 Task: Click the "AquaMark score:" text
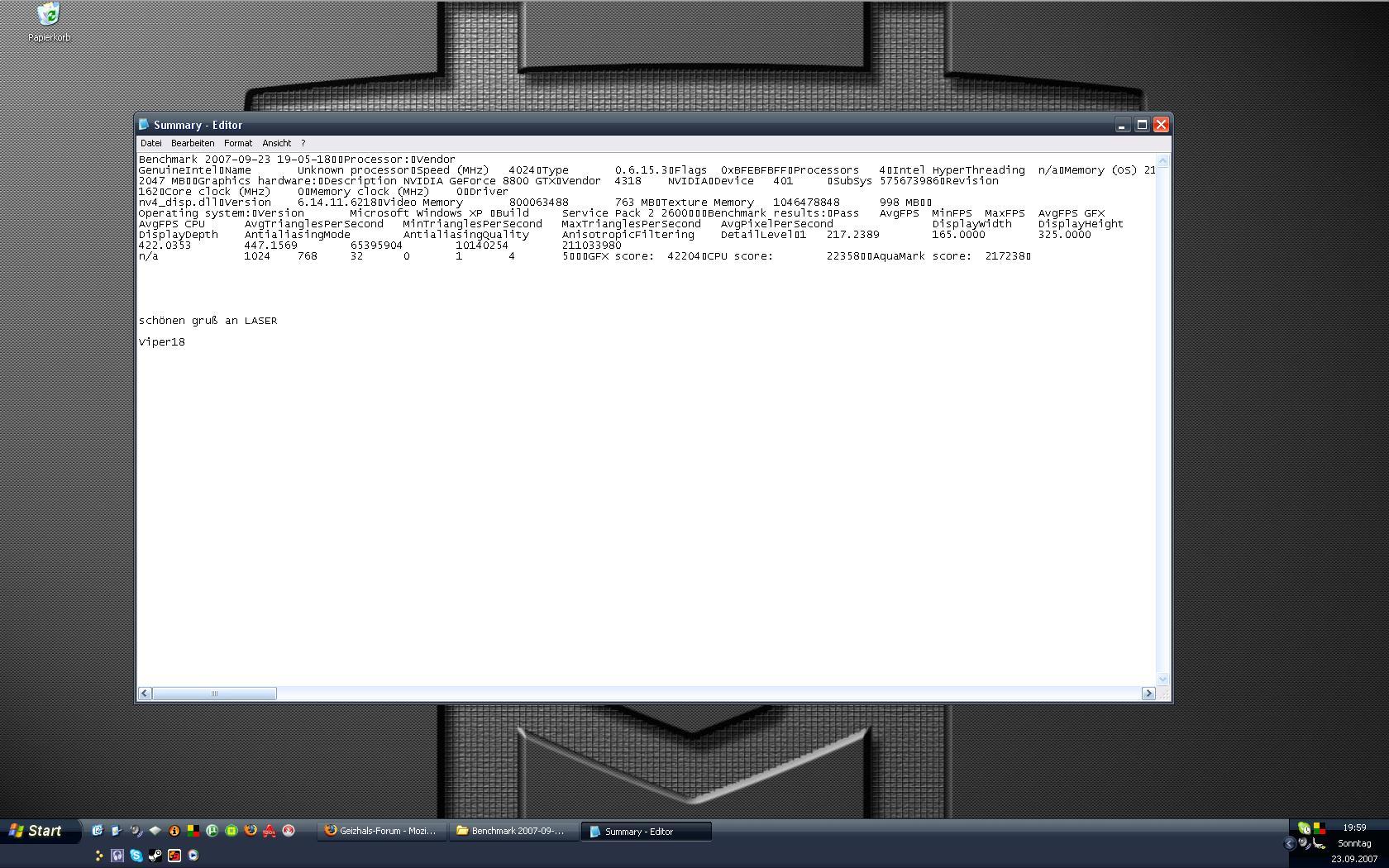point(922,256)
